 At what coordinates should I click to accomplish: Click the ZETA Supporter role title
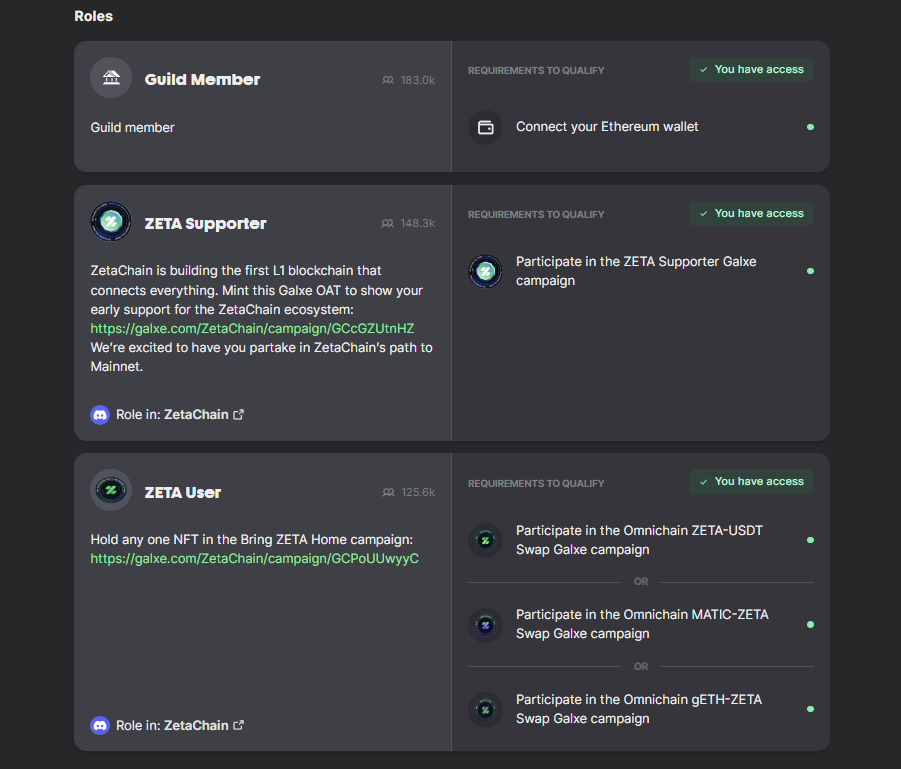point(205,224)
